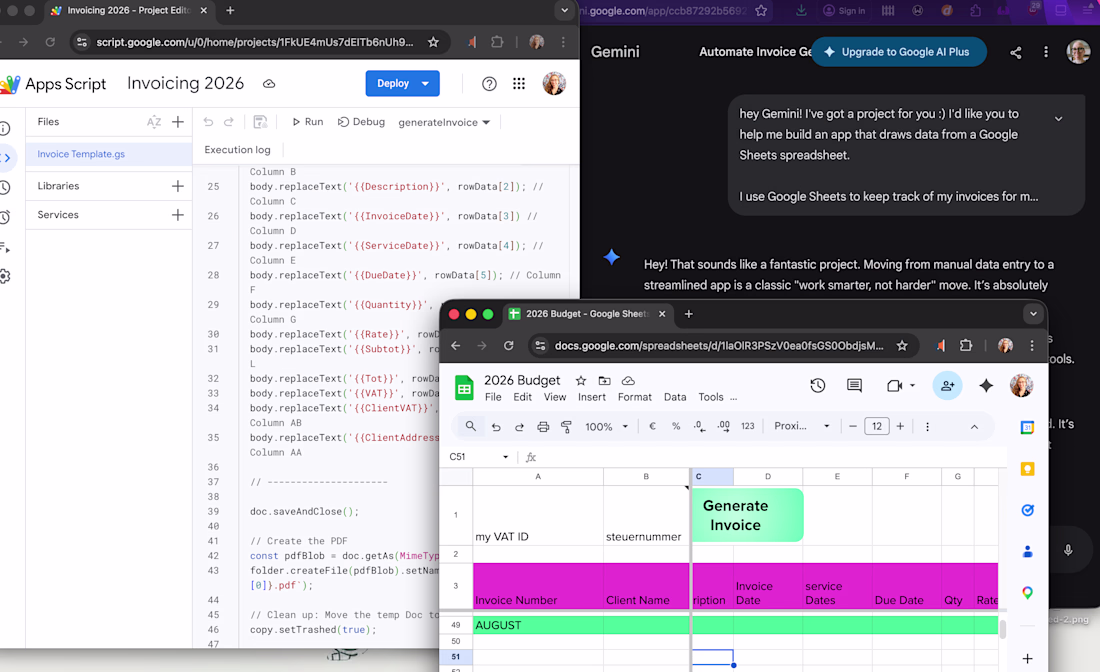Click the Generate Invoice button in sheet

[x=747, y=516]
